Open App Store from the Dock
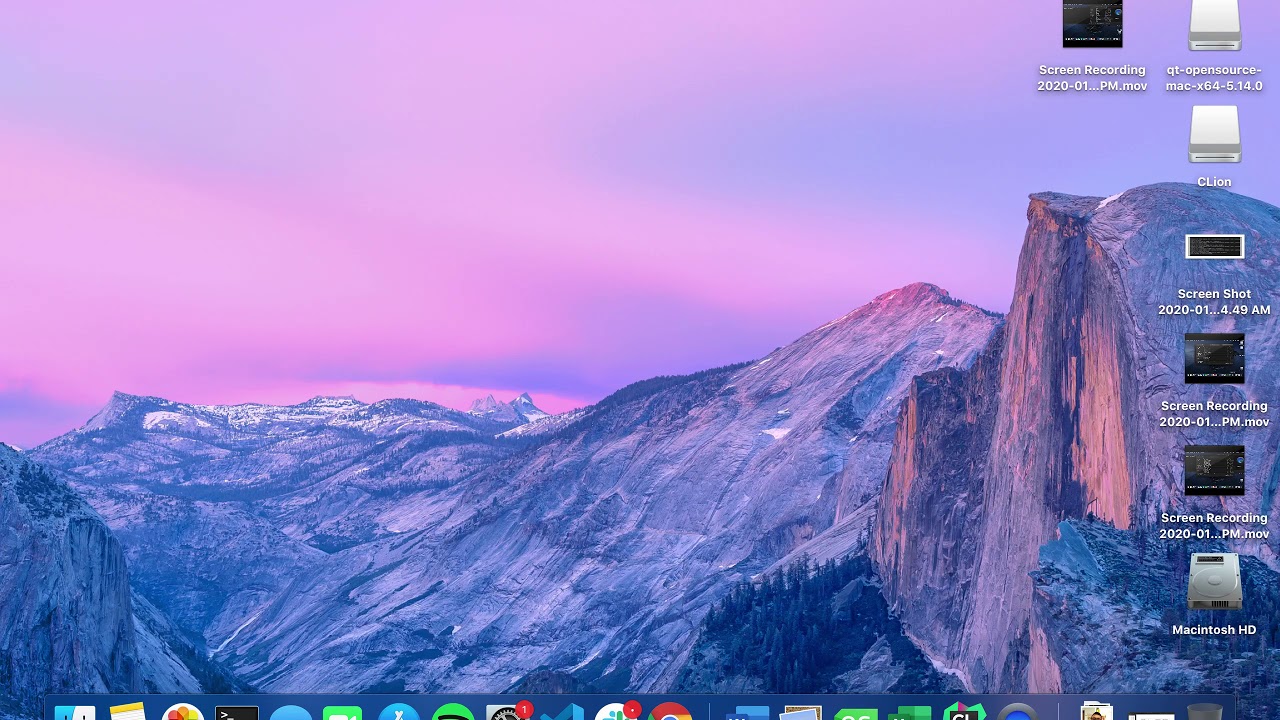1280x720 pixels. pos(399,712)
